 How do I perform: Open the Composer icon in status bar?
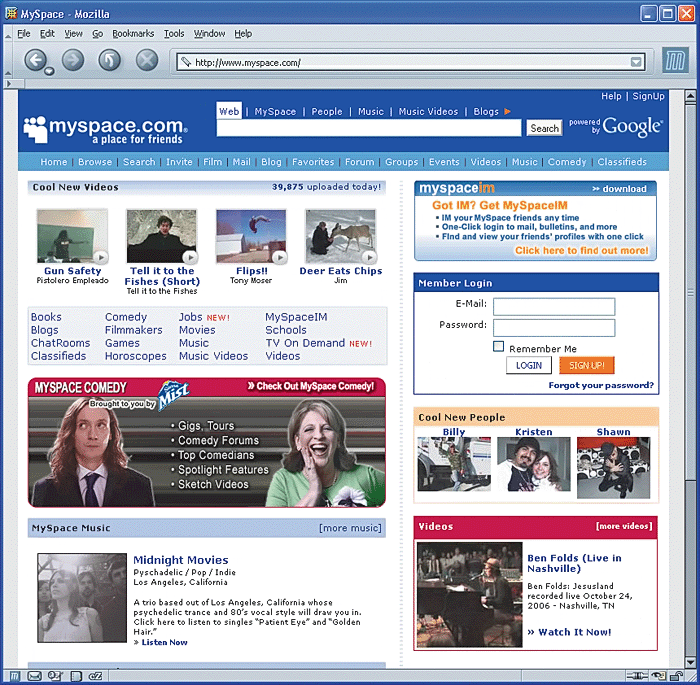coord(55,676)
